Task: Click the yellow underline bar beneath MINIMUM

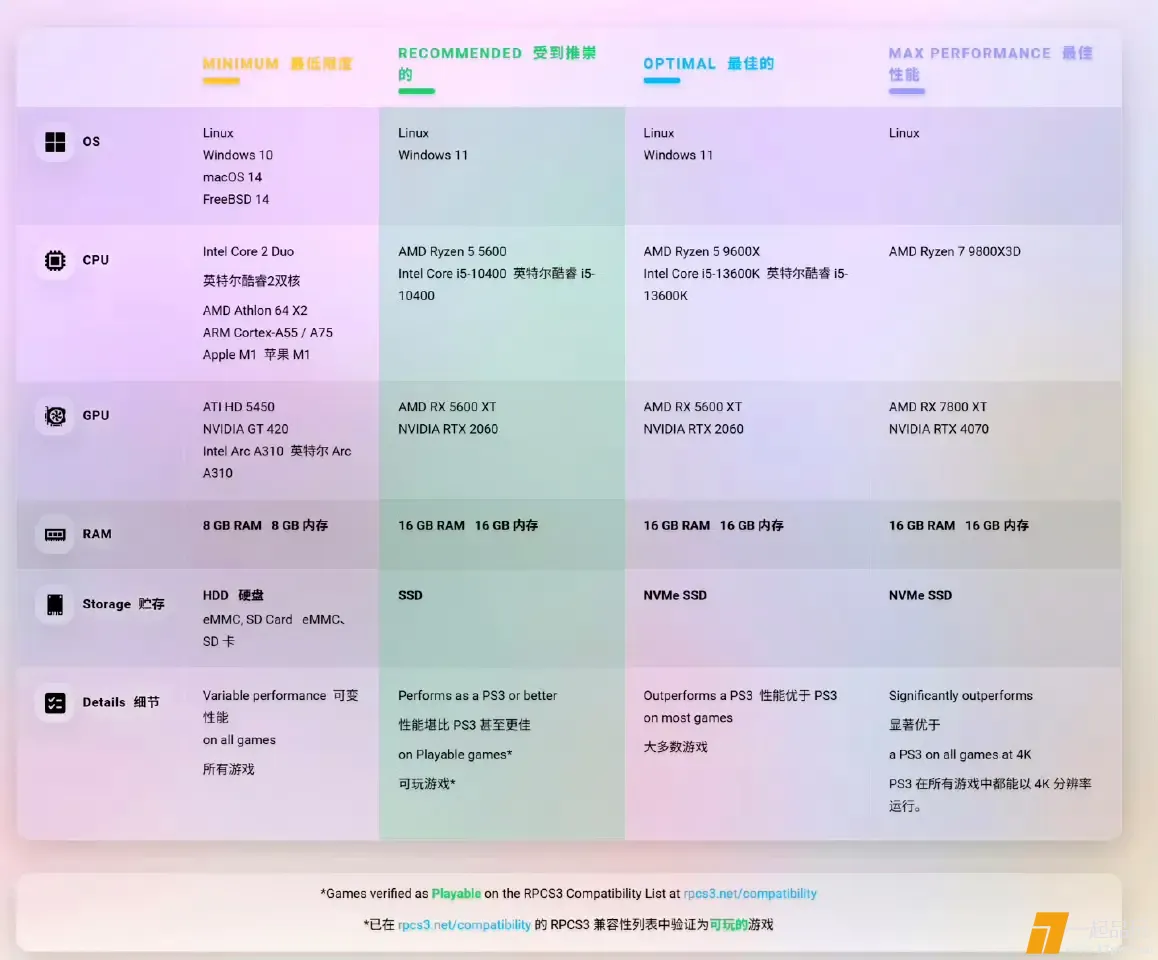Action: [221, 81]
